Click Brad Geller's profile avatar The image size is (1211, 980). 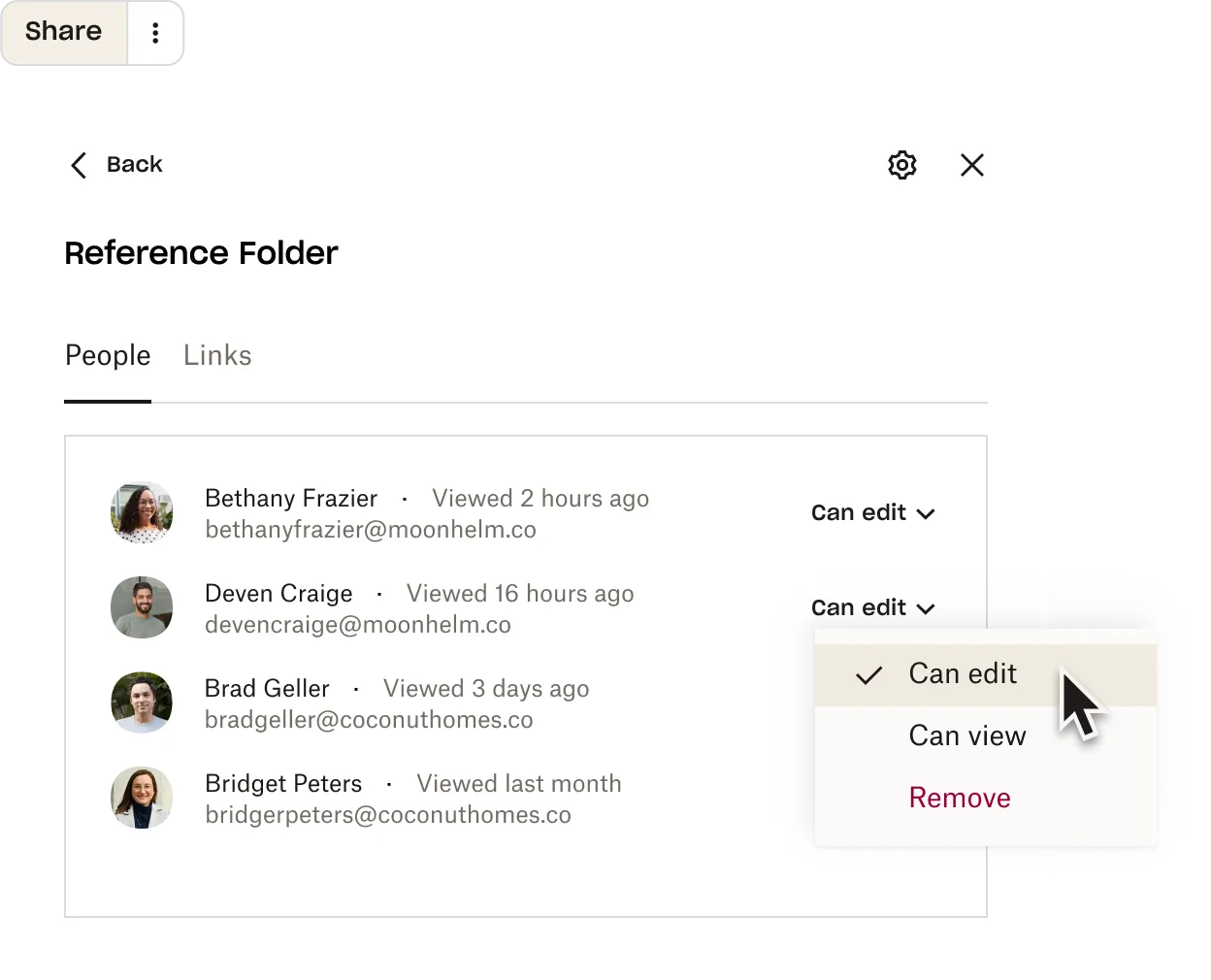click(x=142, y=702)
